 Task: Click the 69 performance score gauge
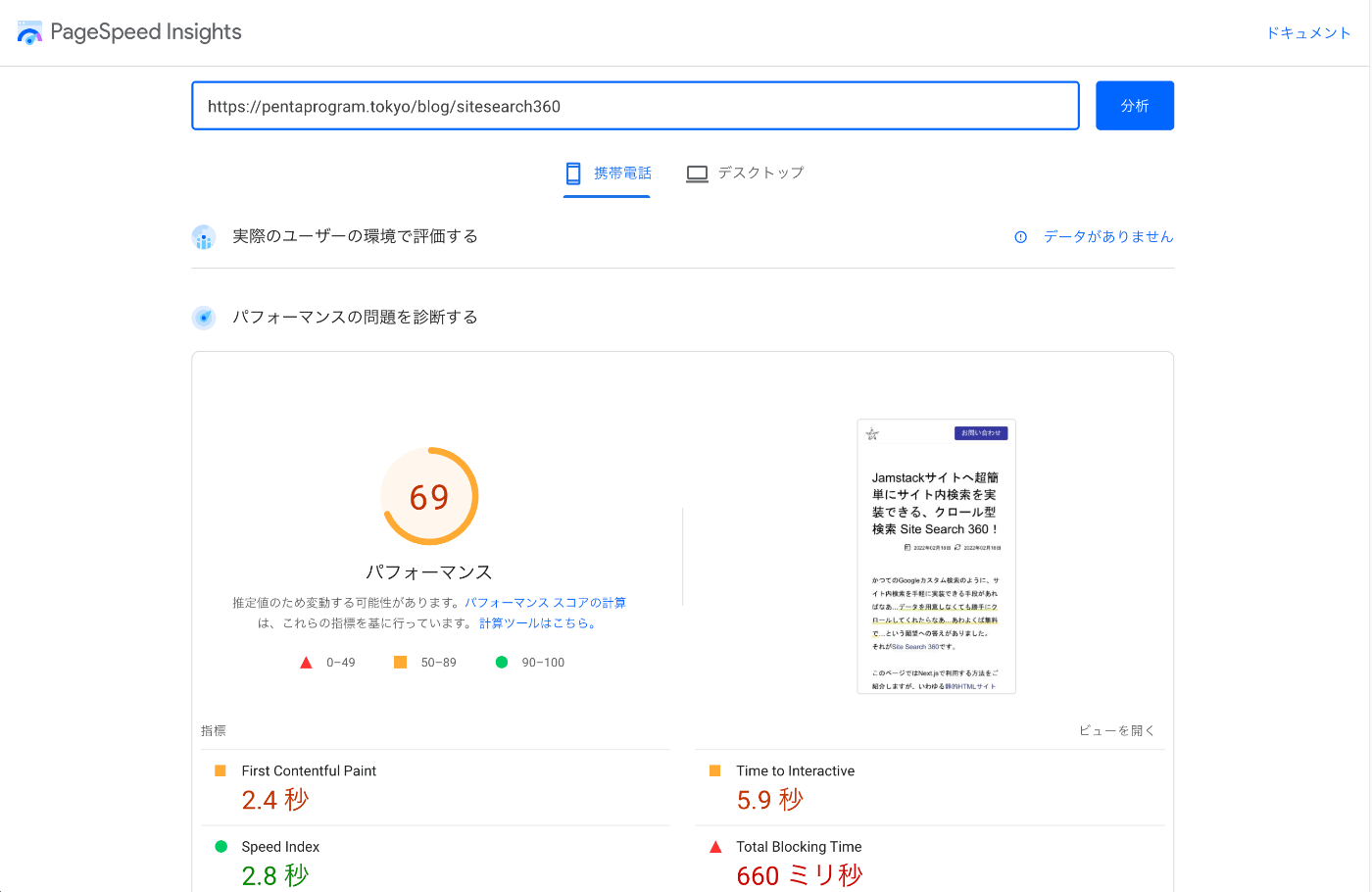pyautogui.click(x=429, y=496)
